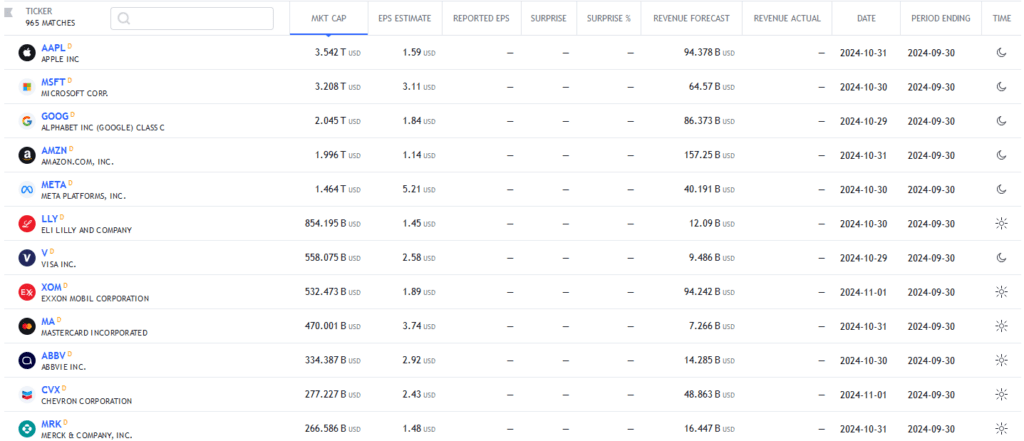The width and height of the screenshot is (1024, 441).
Task: Click the moon time icon in GOOG row
Action: [1001, 121]
